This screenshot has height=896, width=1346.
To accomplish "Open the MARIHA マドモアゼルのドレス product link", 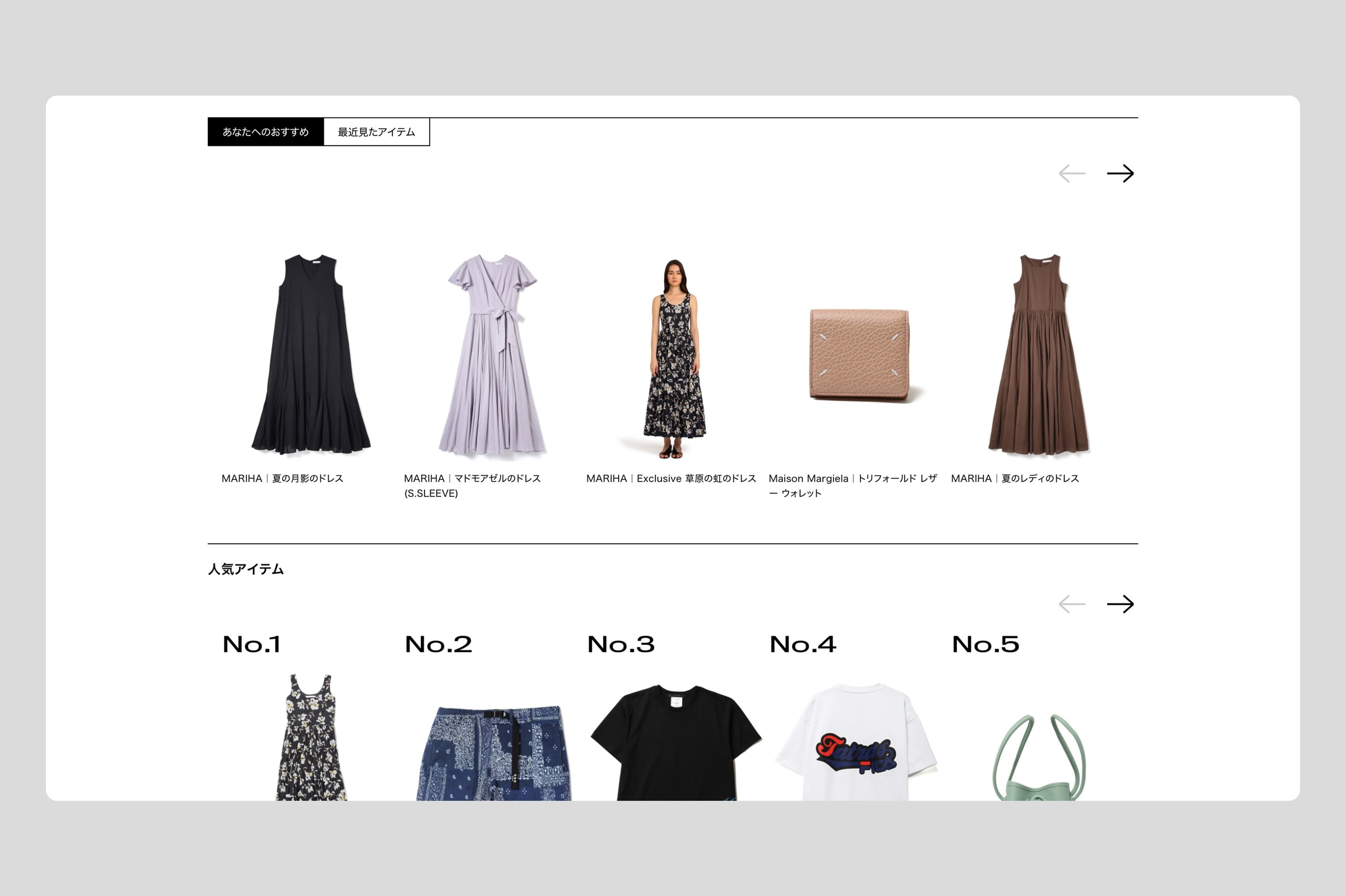I will tap(472, 479).
